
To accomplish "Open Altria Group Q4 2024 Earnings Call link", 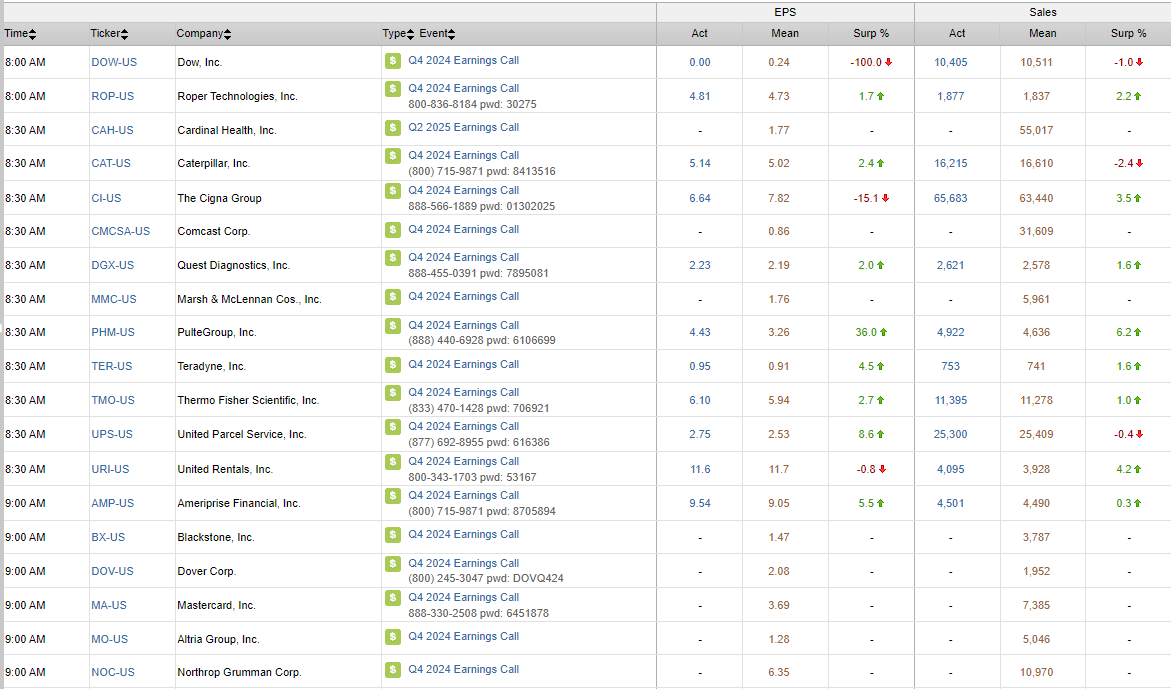I will coord(464,636).
